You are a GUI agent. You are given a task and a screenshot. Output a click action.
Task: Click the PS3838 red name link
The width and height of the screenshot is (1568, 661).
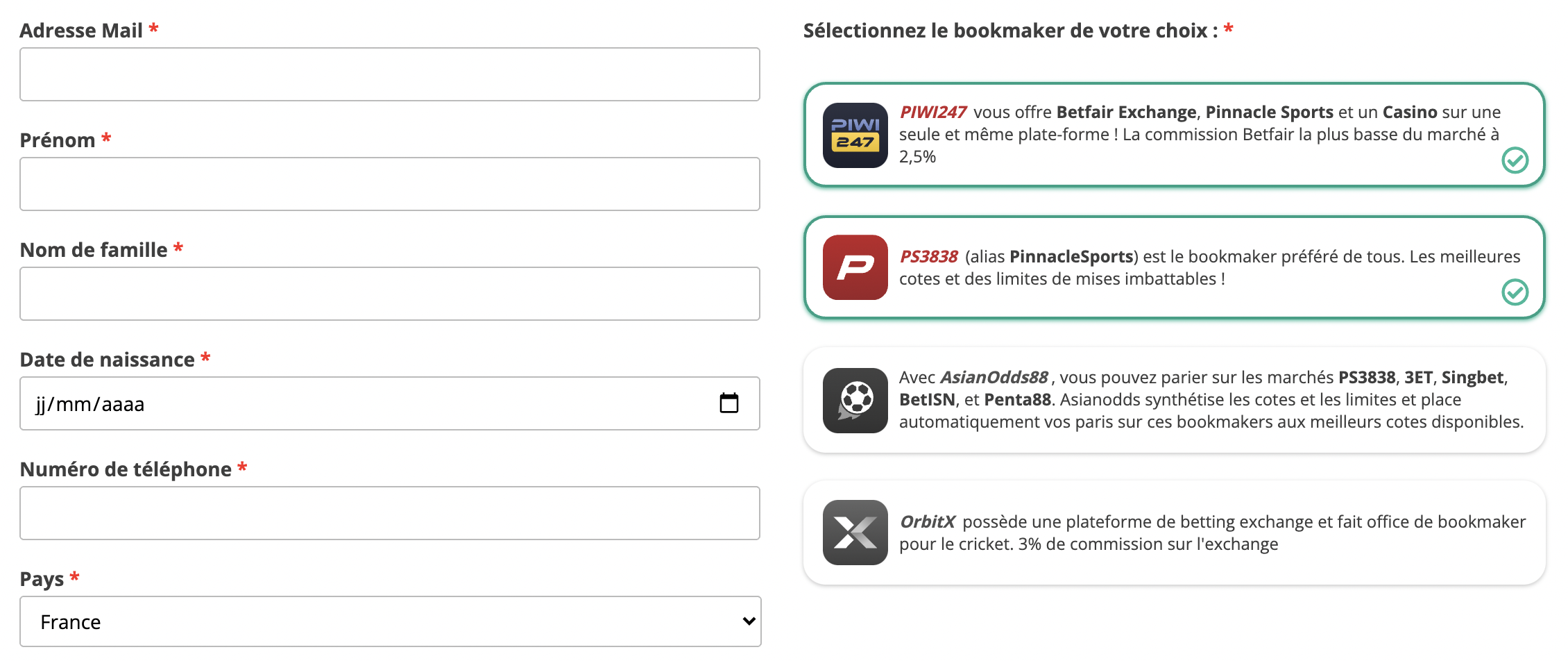click(928, 257)
